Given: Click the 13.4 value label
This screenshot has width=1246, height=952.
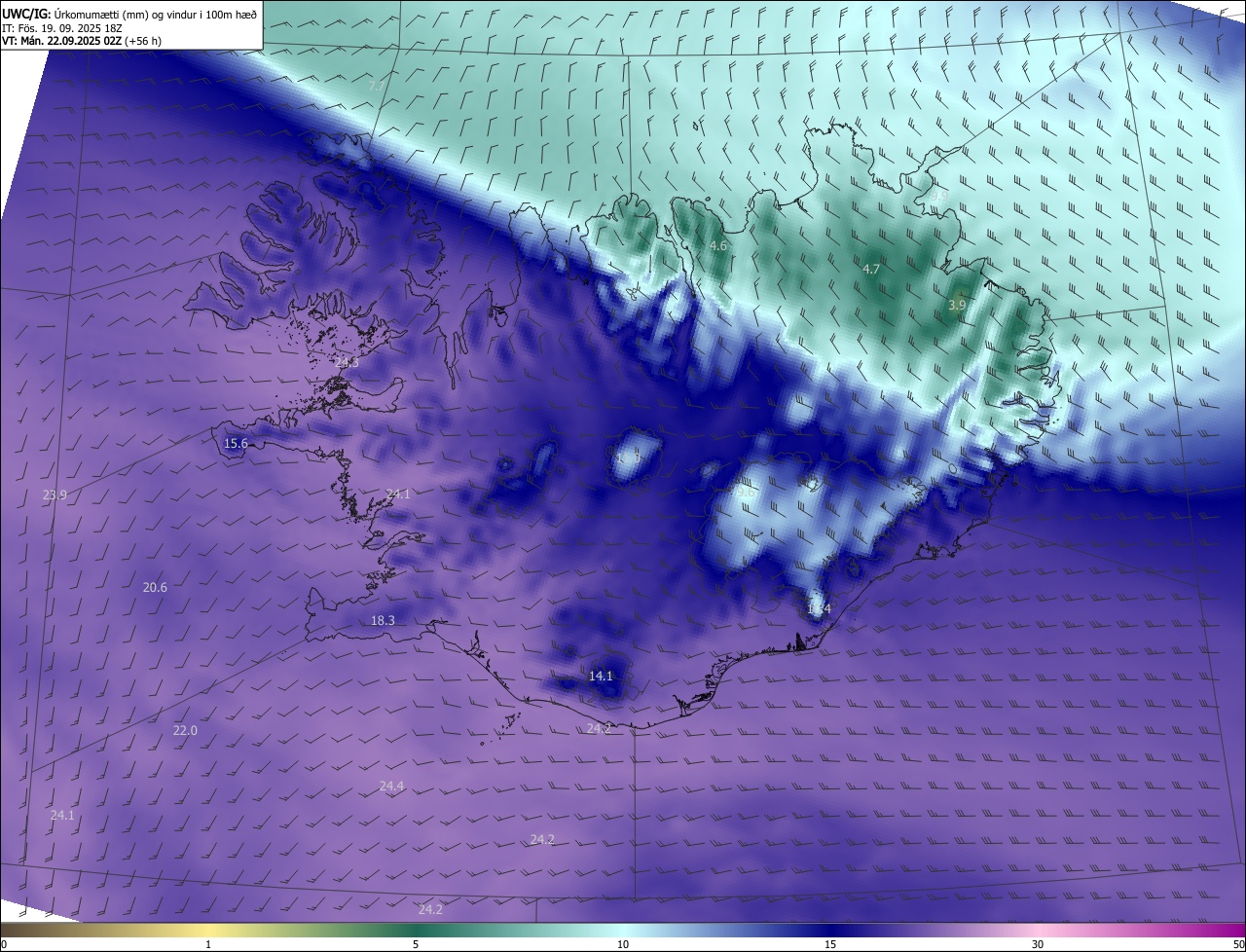Looking at the screenshot, I should pos(819,608).
